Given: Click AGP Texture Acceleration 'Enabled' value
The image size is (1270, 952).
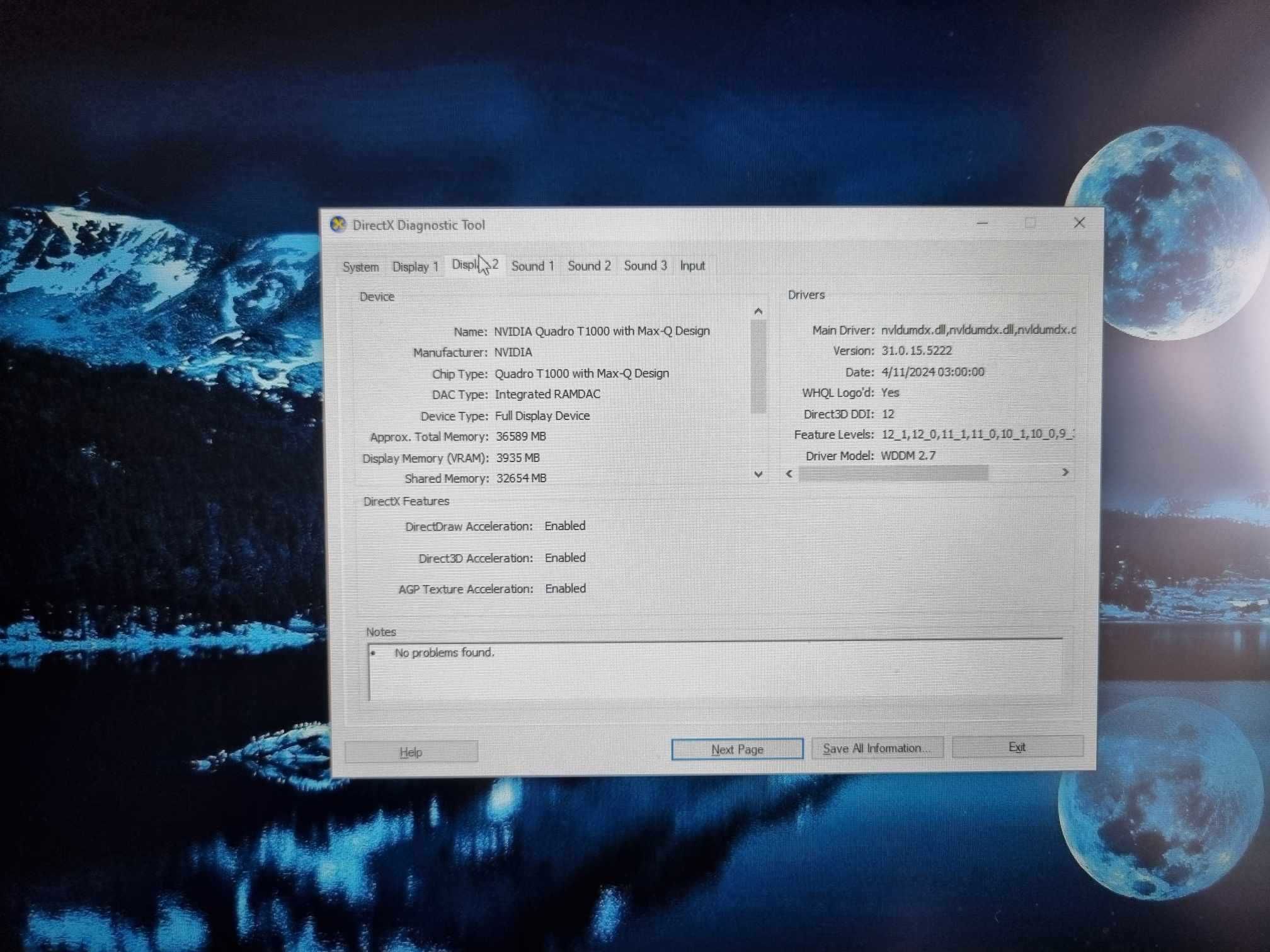Looking at the screenshot, I should pos(565,589).
